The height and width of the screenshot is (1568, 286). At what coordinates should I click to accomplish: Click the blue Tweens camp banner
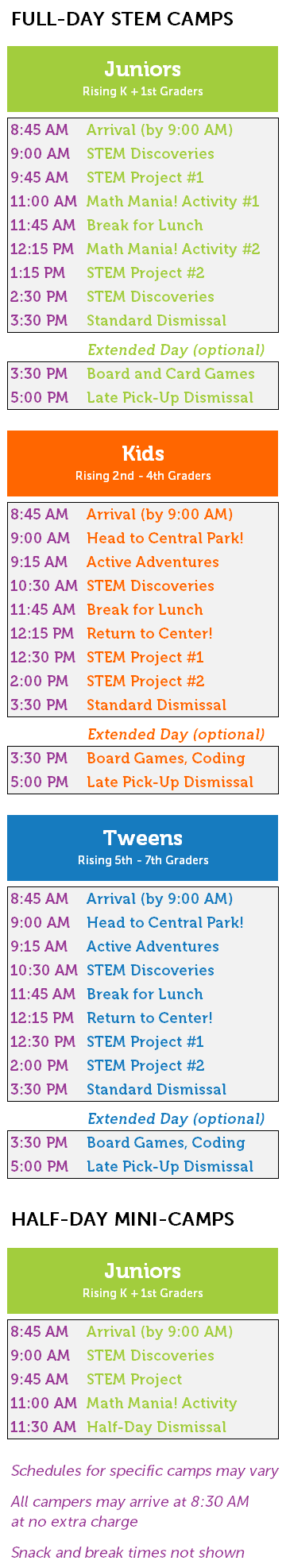143,848
